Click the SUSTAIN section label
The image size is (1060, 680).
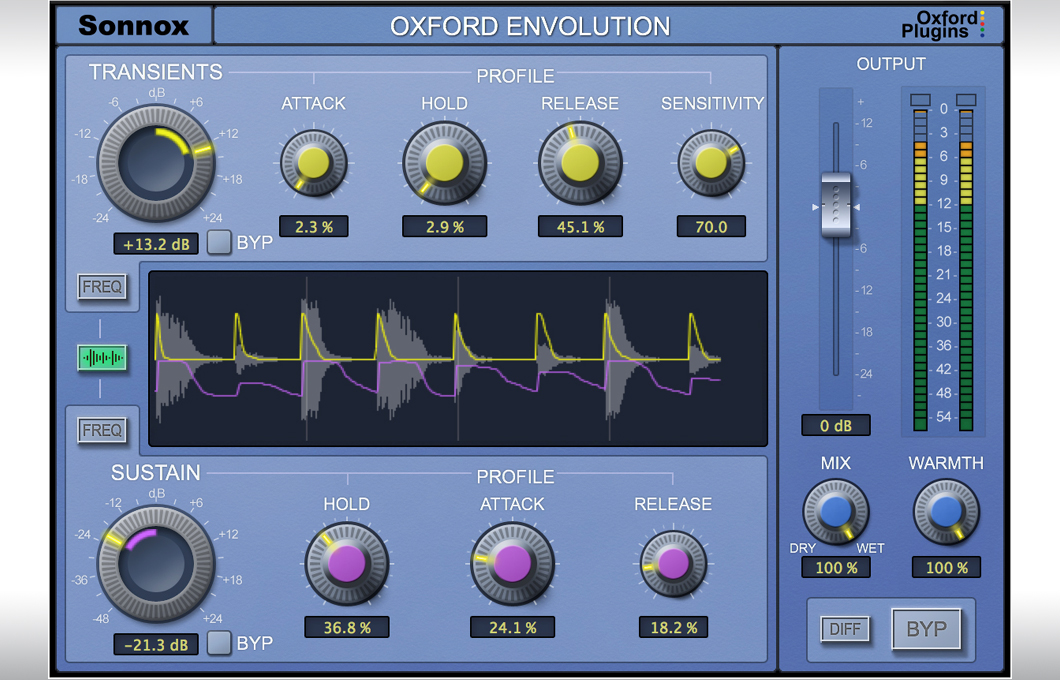pos(155,472)
